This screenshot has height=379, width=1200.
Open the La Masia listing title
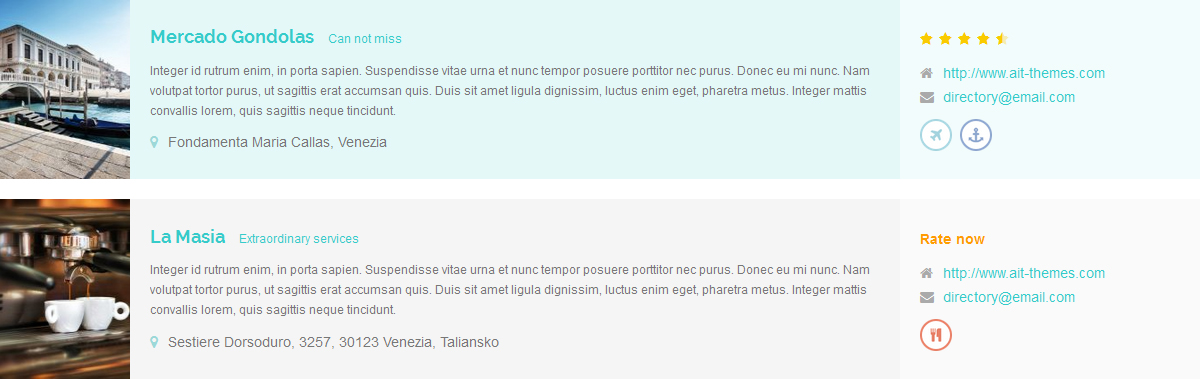tap(187, 237)
